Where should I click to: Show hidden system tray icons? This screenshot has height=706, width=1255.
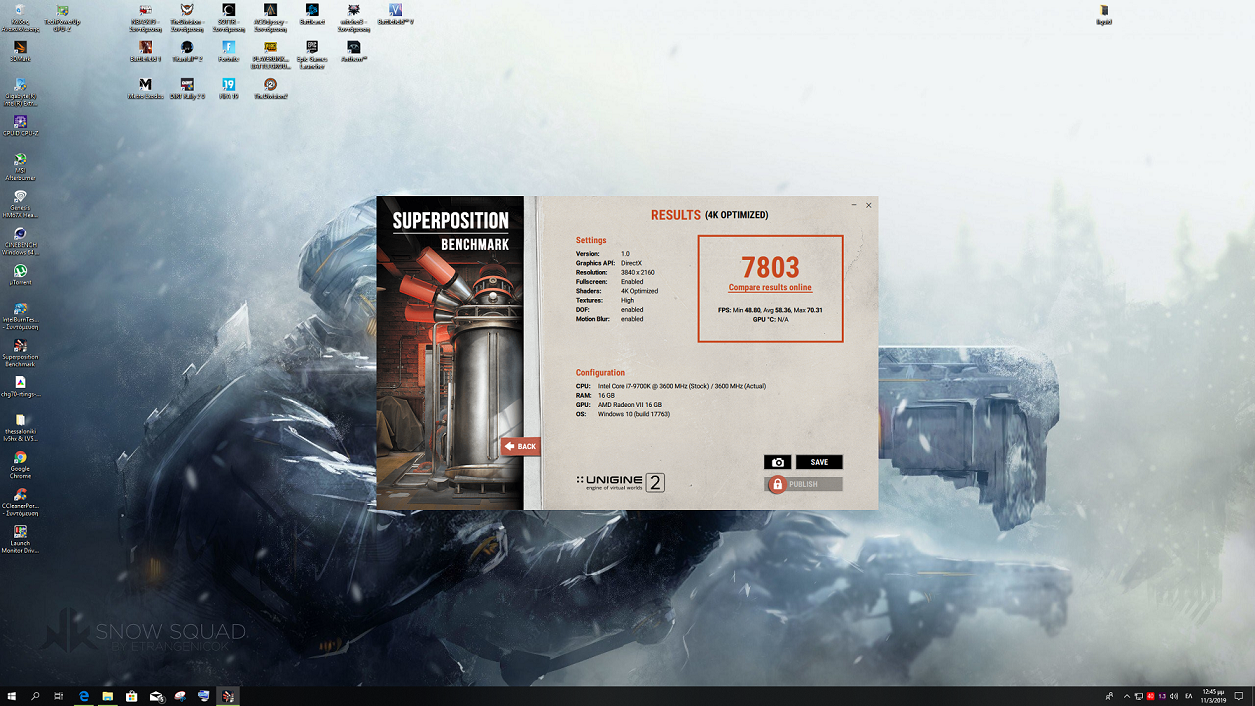1127,696
